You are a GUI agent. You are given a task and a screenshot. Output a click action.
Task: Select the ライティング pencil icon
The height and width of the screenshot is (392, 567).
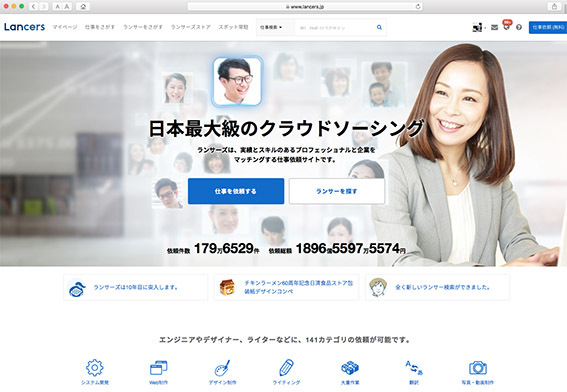[x=286, y=368]
